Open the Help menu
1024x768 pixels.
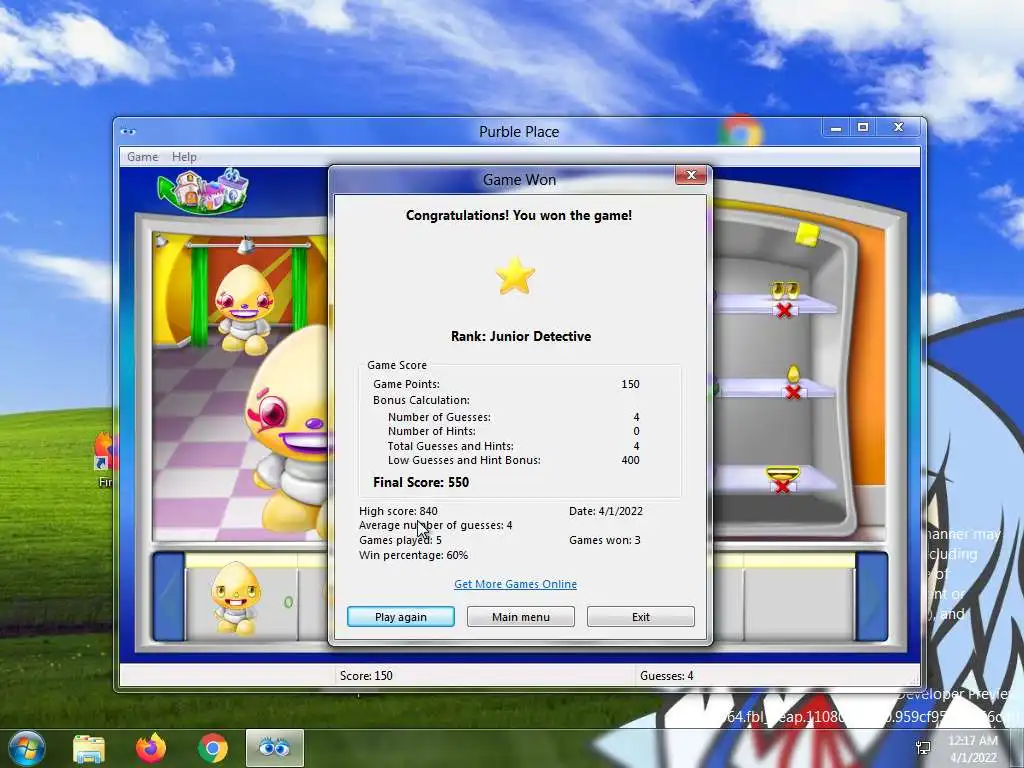(x=184, y=157)
